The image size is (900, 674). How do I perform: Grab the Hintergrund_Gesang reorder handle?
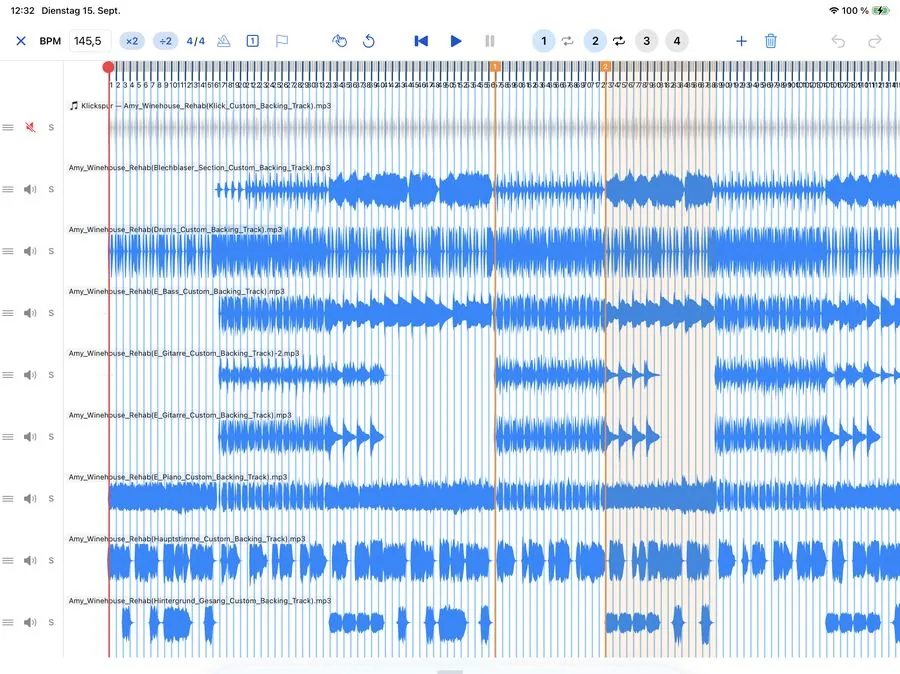[8, 622]
